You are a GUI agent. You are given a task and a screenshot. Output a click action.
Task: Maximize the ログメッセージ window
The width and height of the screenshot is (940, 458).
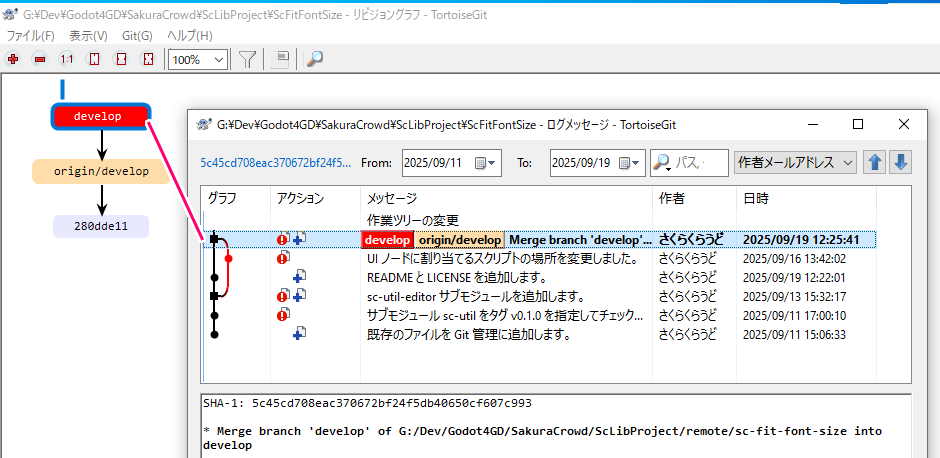pyautogui.click(x=858, y=124)
